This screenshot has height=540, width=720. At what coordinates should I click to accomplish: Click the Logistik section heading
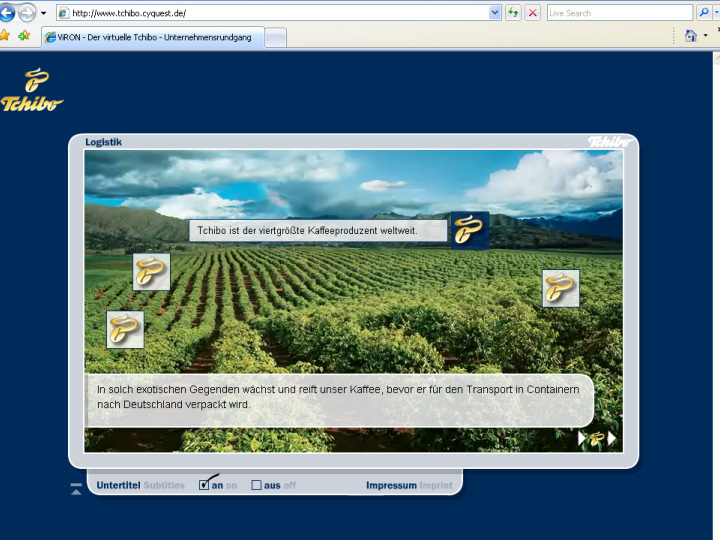click(x=103, y=142)
